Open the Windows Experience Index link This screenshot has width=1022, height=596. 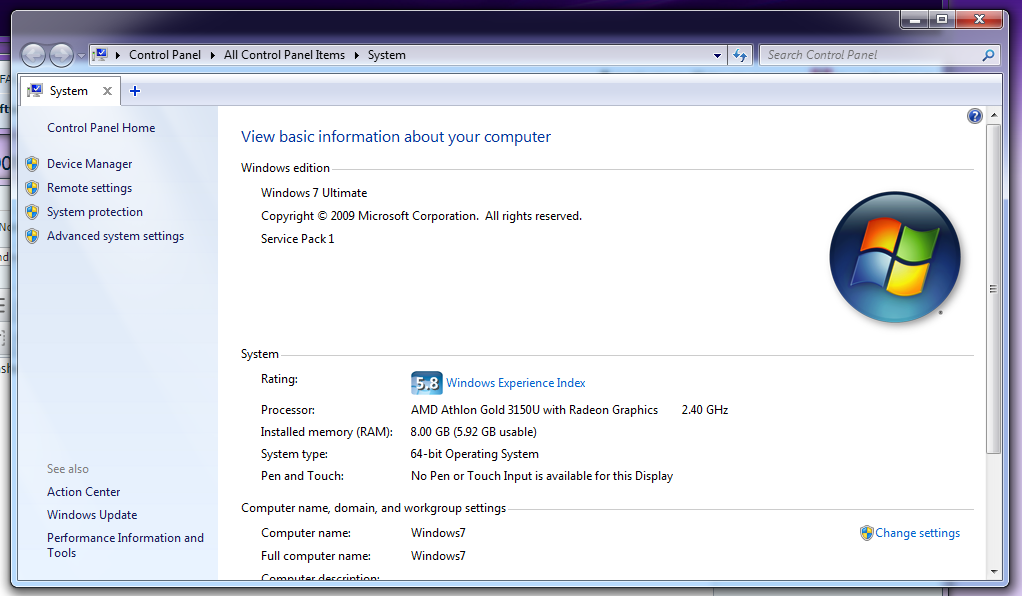515,383
